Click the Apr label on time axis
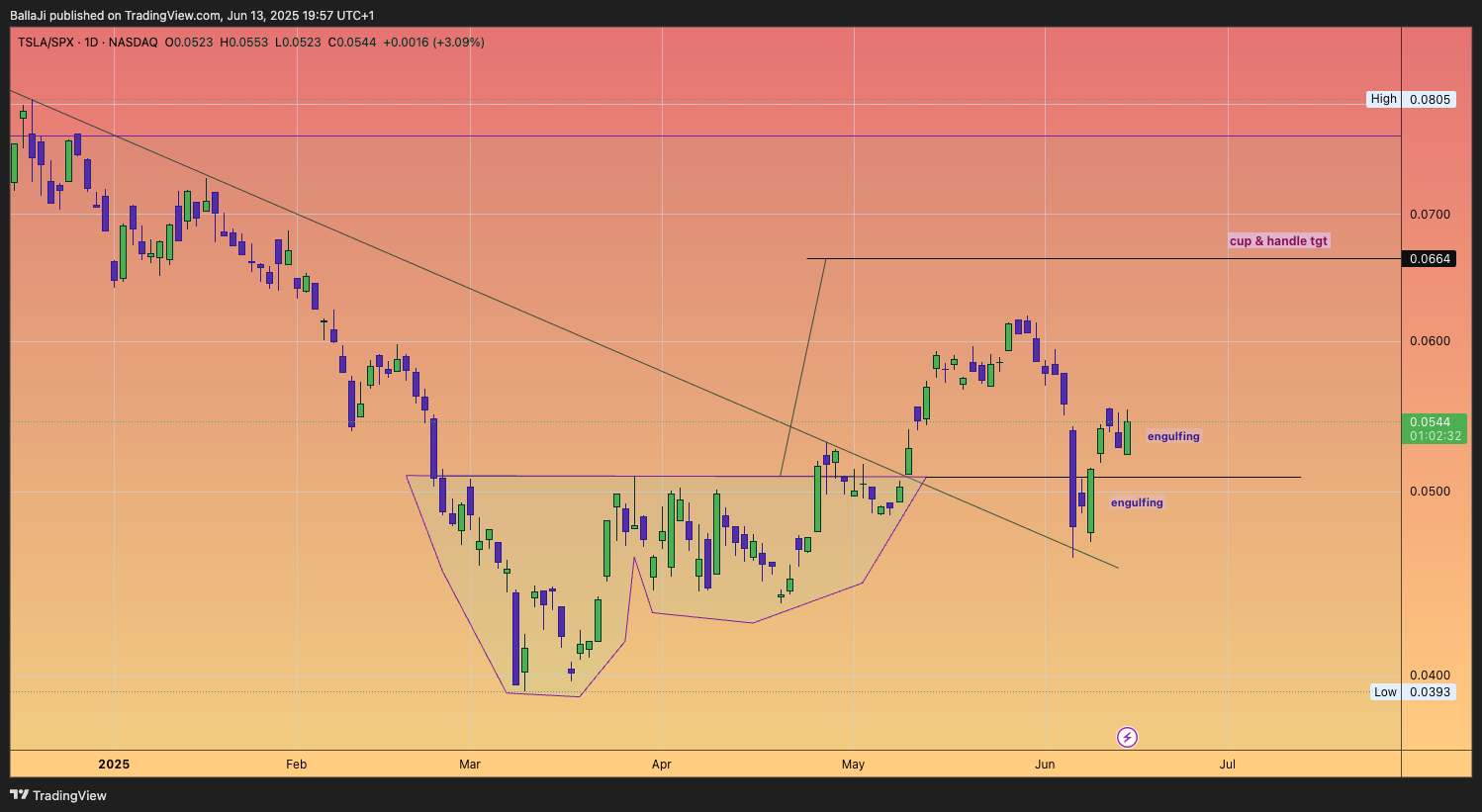This screenshot has width=1482, height=812. point(662,765)
